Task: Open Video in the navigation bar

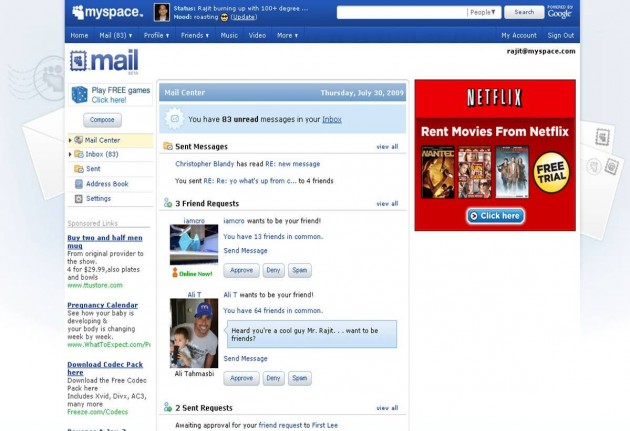Action: click(257, 35)
